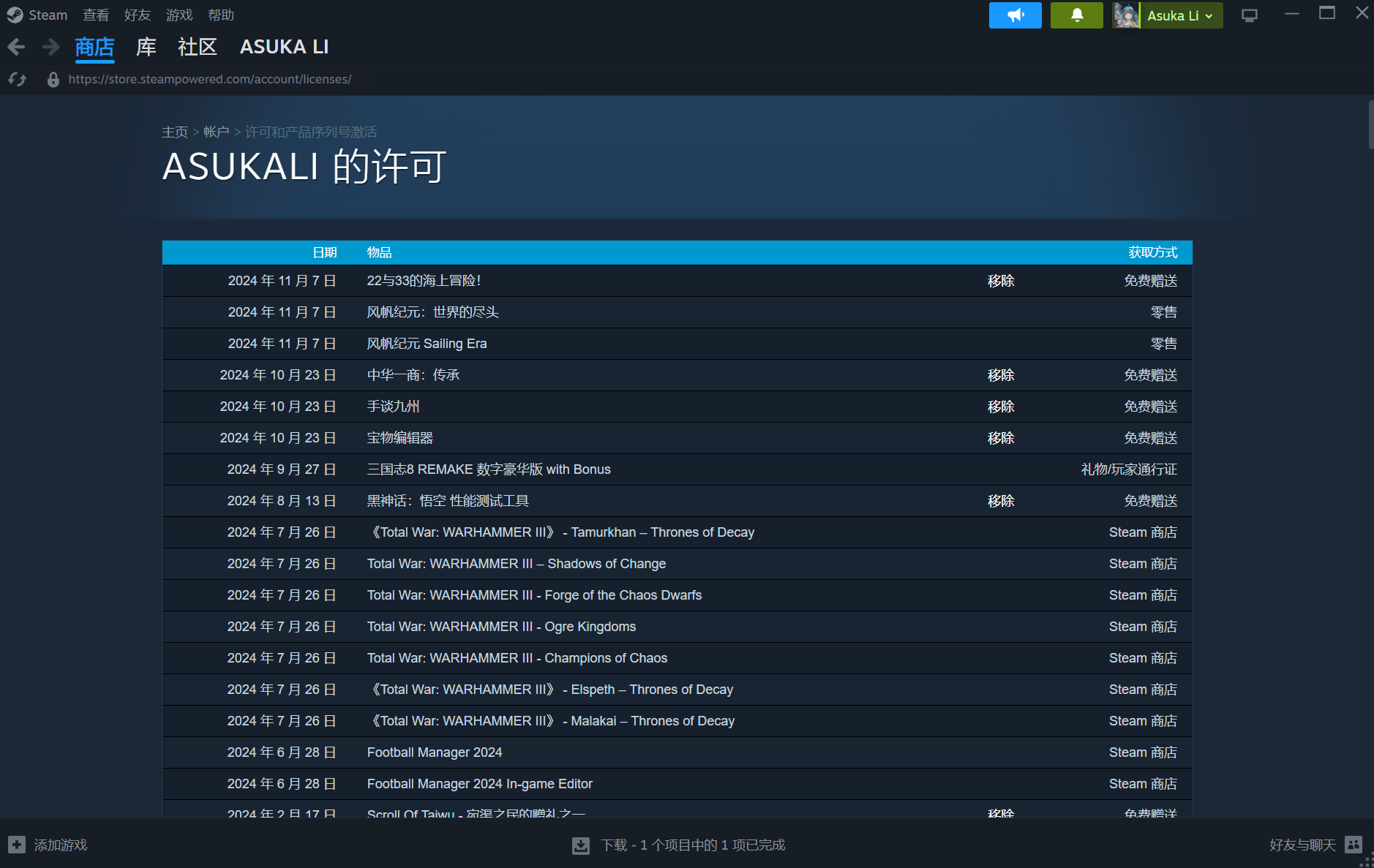Image resolution: width=1374 pixels, height=868 pixels.
Task: Select Champions of Chaos item text
Action: tap(517, 658)
